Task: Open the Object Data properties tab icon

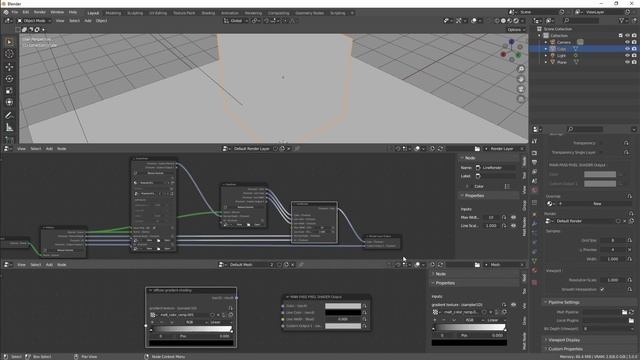Action: tap(534, 261)
